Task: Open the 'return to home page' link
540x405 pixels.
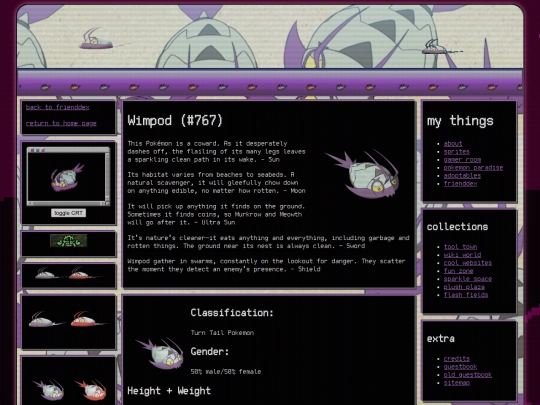Action: coord(61,123)
